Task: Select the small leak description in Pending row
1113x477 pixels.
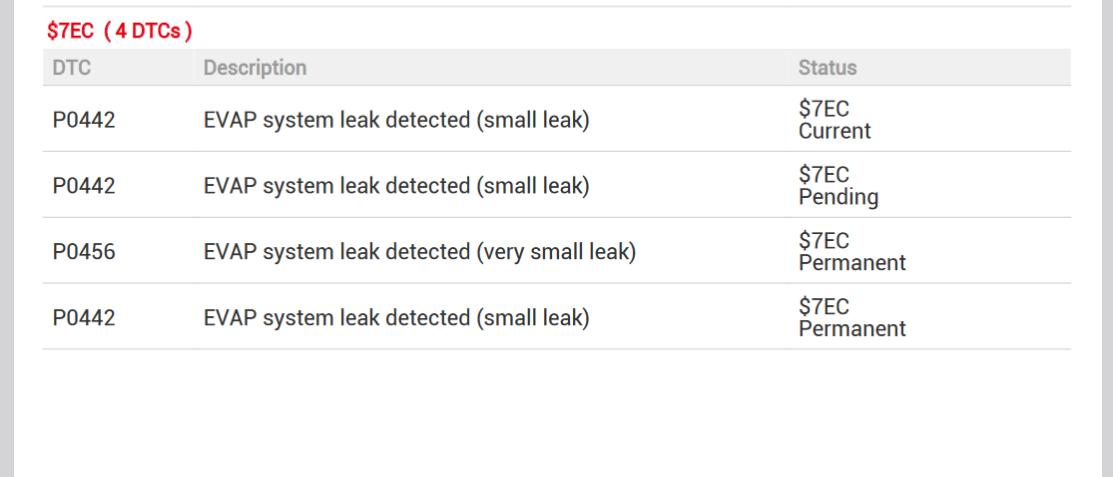Action: (396, 186)
